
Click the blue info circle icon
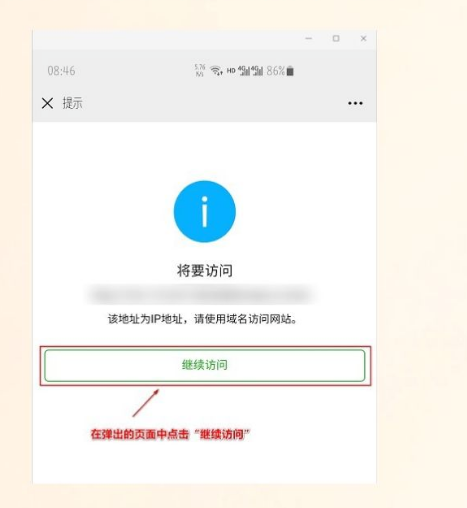205,211
